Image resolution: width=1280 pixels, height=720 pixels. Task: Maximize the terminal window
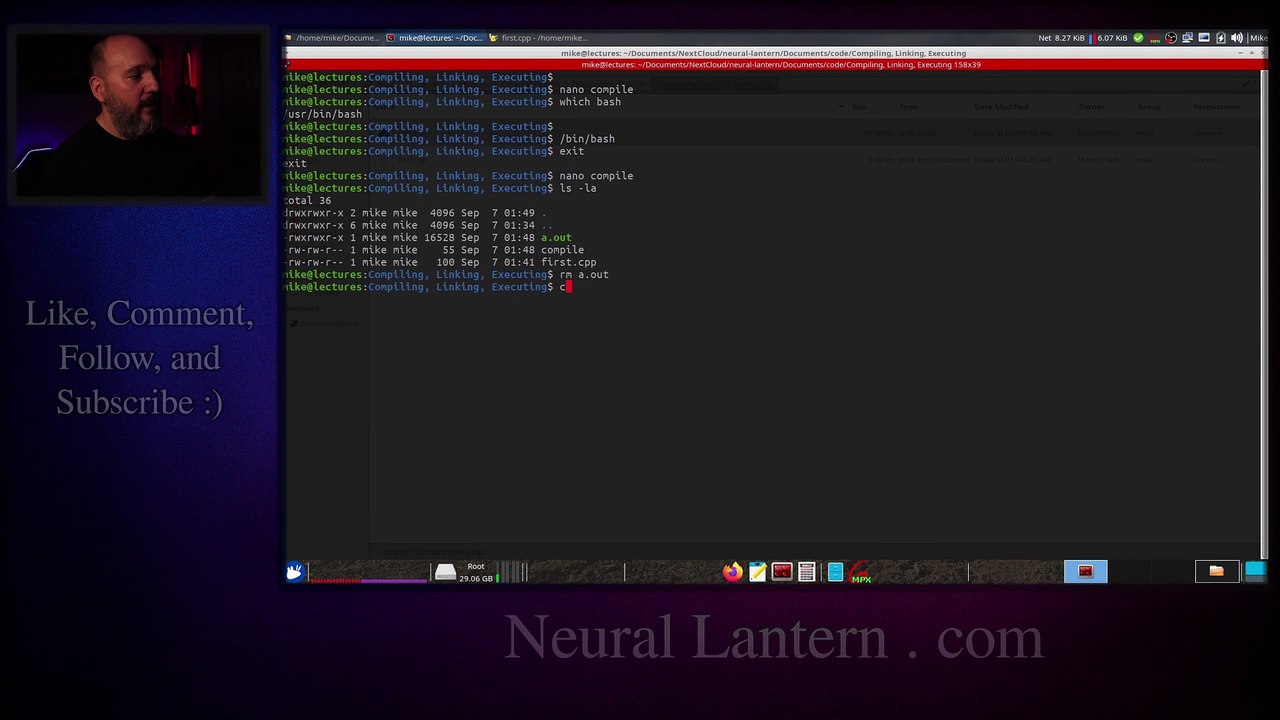[x=1251, y=53]
